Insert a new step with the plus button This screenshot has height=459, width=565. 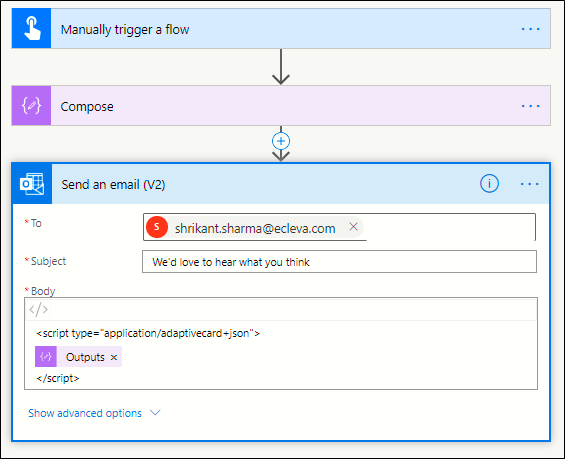(281, 141)
